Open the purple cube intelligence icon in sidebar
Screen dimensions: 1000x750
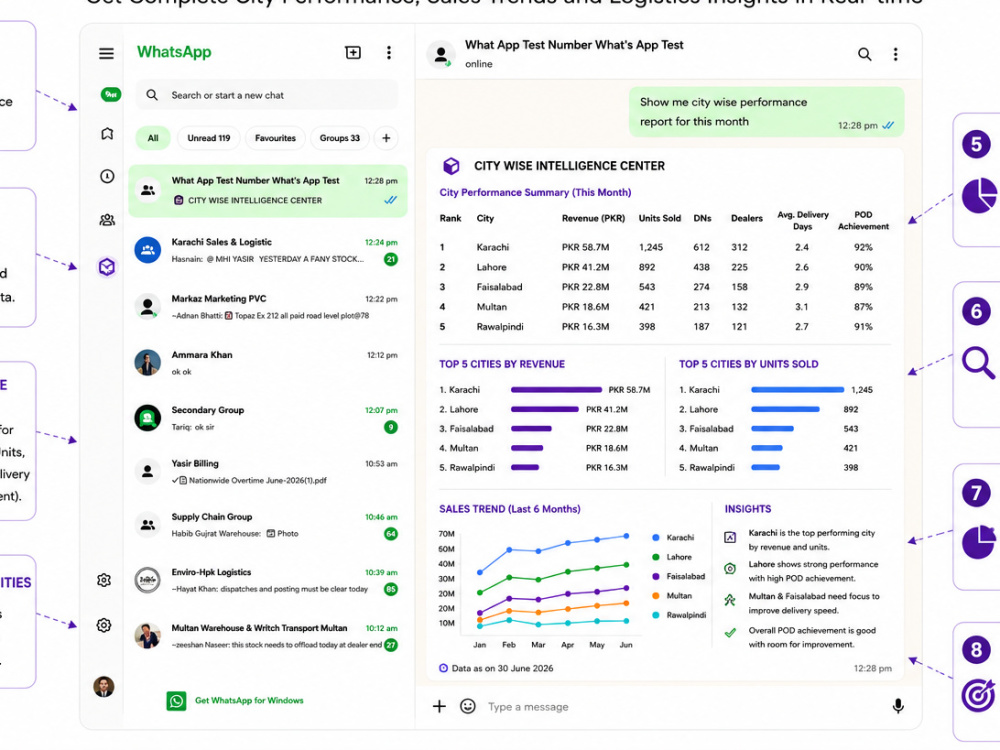click(107, 267)
